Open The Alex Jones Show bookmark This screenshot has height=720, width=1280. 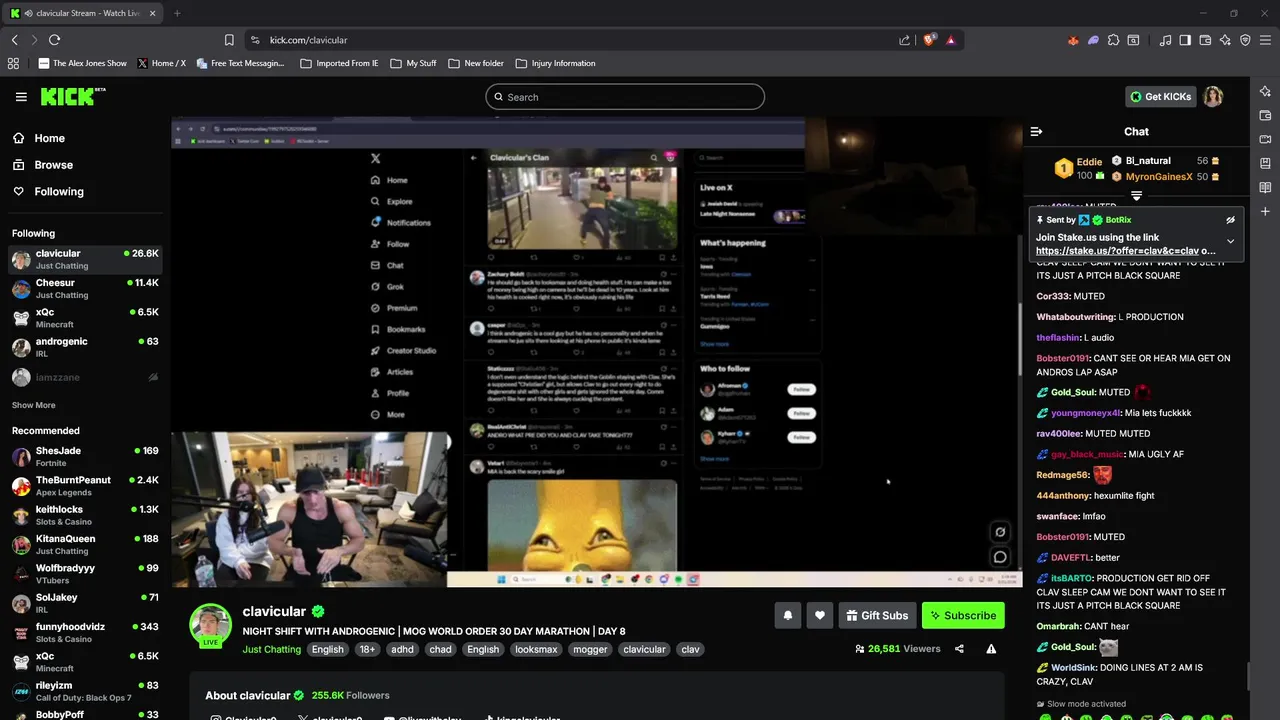point(83,63)
